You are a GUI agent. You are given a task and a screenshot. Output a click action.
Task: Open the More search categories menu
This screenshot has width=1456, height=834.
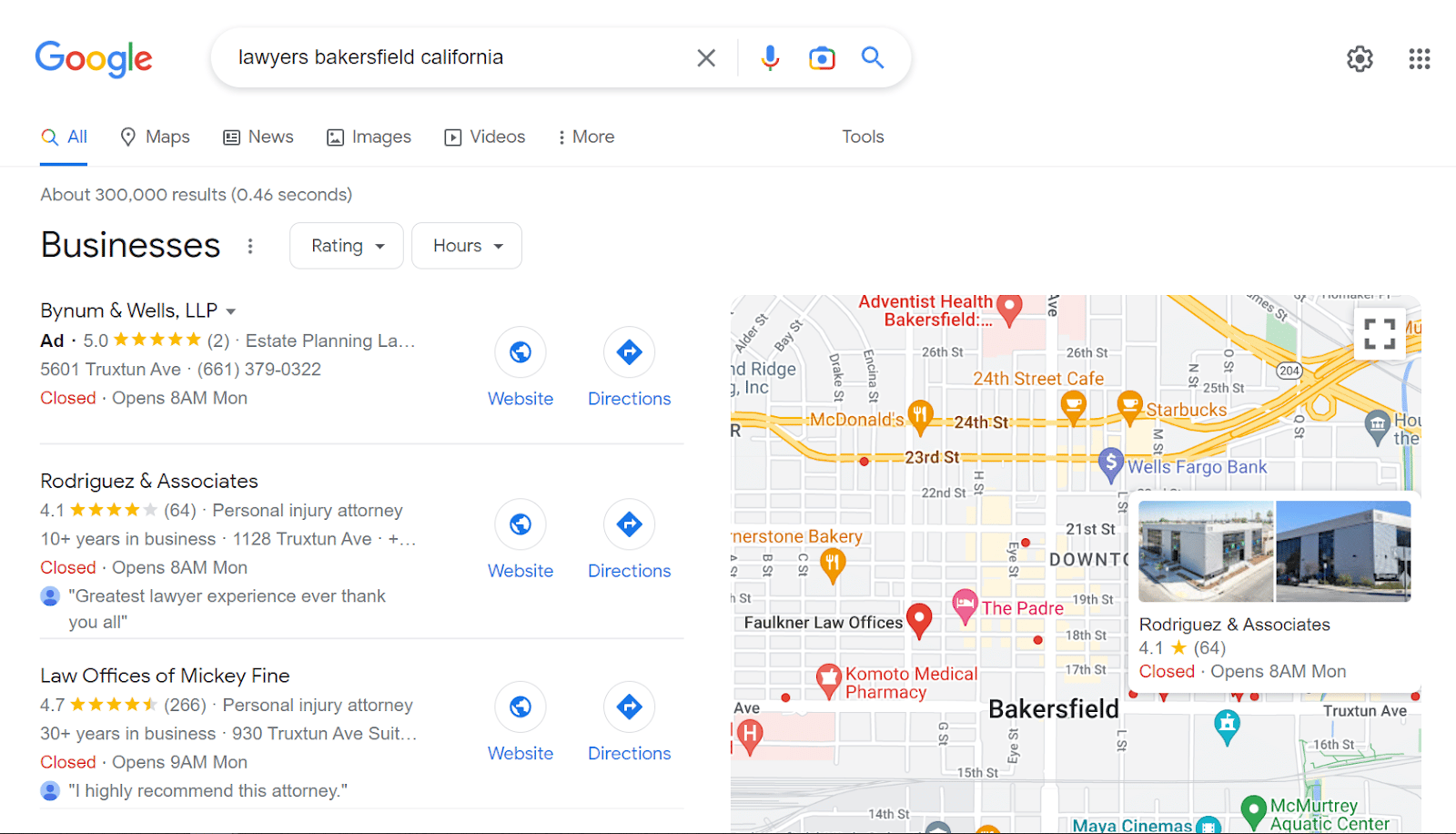586,137
